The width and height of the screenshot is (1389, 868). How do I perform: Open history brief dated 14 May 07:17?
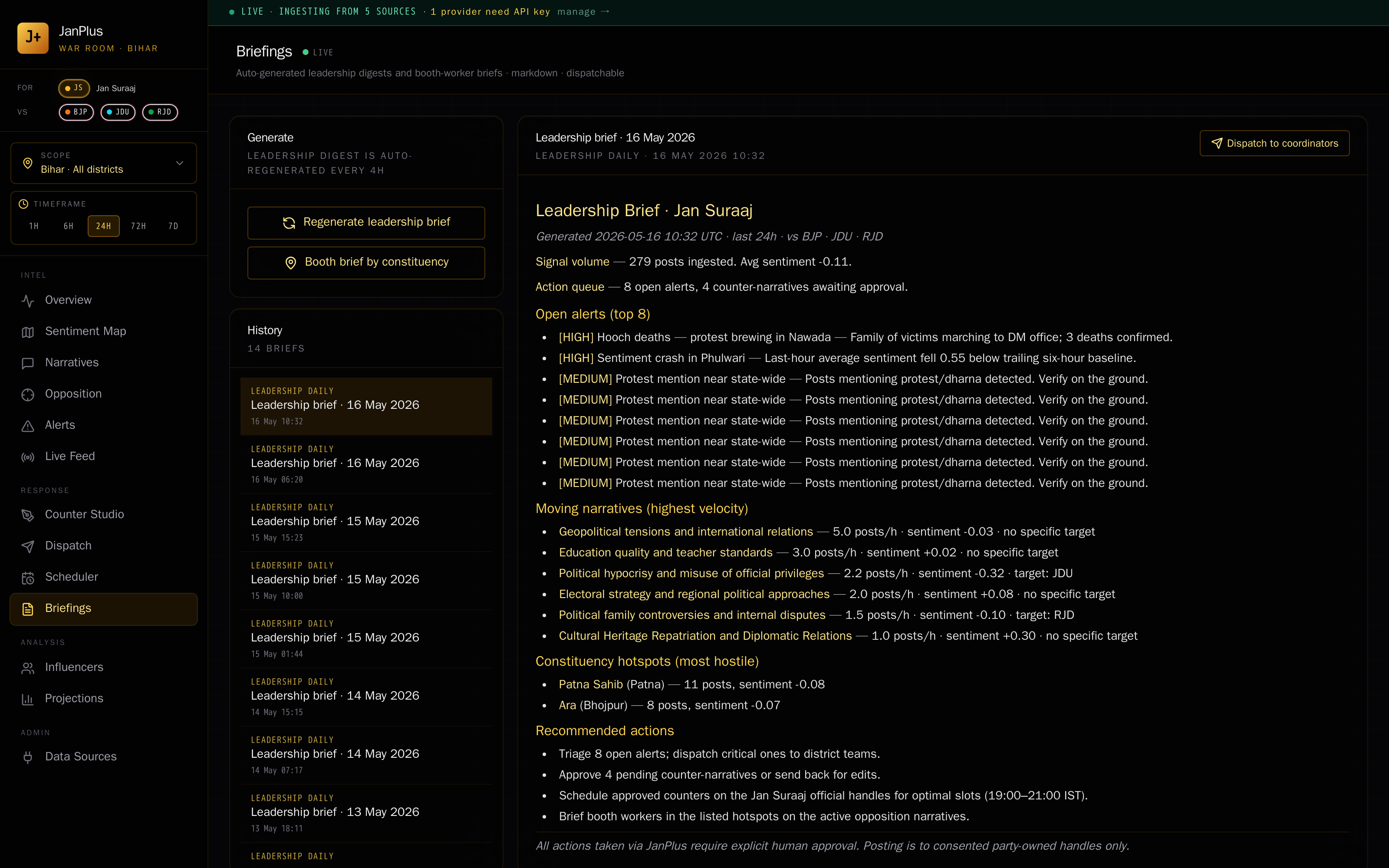coord(366,756)
